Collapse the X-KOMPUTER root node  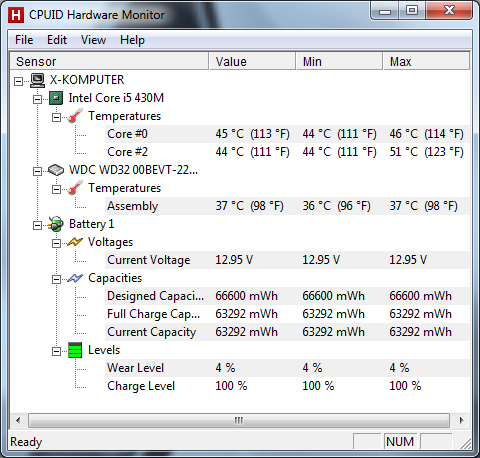click(19, 81)
